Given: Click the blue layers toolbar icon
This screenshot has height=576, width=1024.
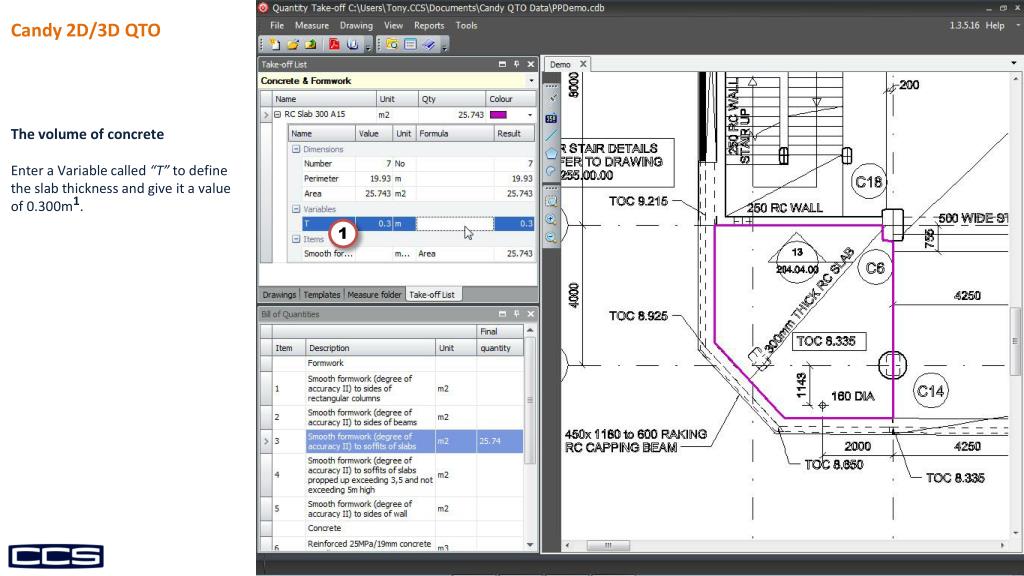Looking at the screenshot, I should click(x=428, y=44).
